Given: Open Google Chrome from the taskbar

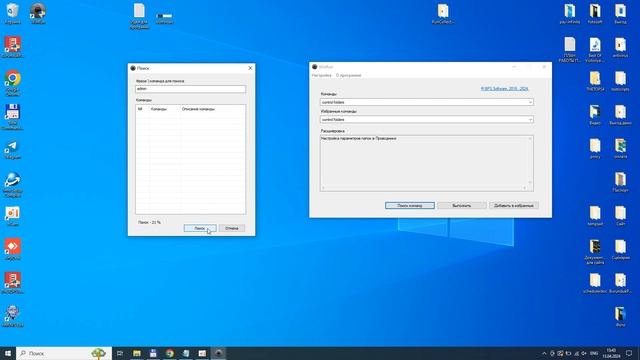Looking at the screenshot, I should point(169,353).
